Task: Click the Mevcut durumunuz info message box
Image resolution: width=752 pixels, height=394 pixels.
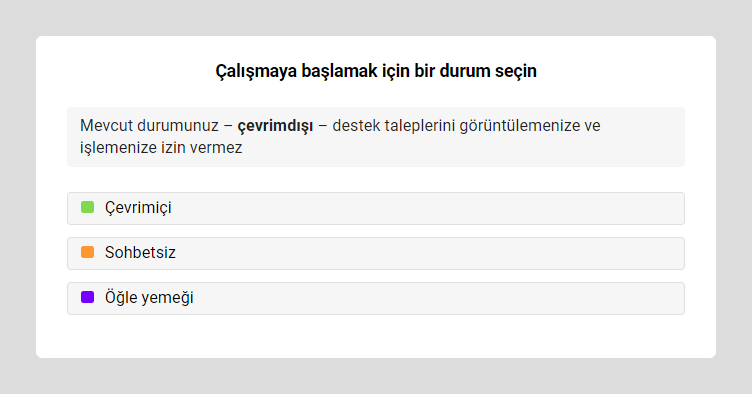Action: click(x=376, y=137)
